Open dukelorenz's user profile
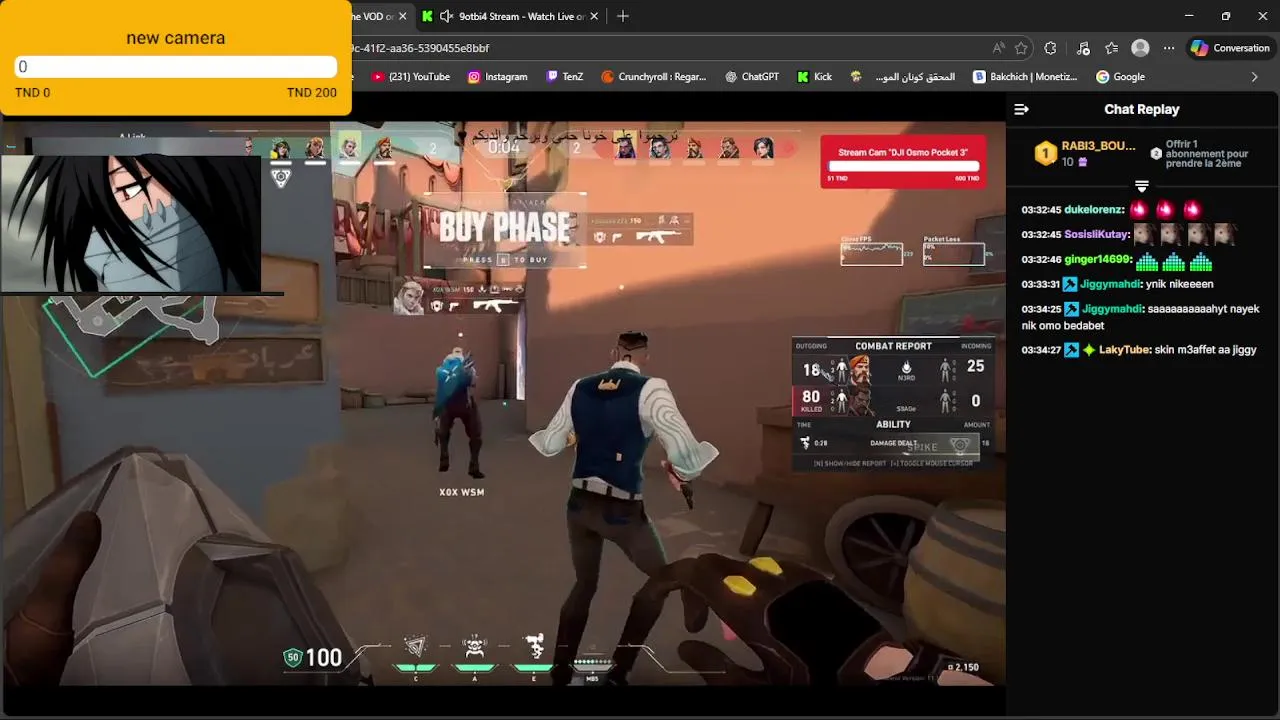This screenshot has width=1280, height=720. pos(1094,210)
